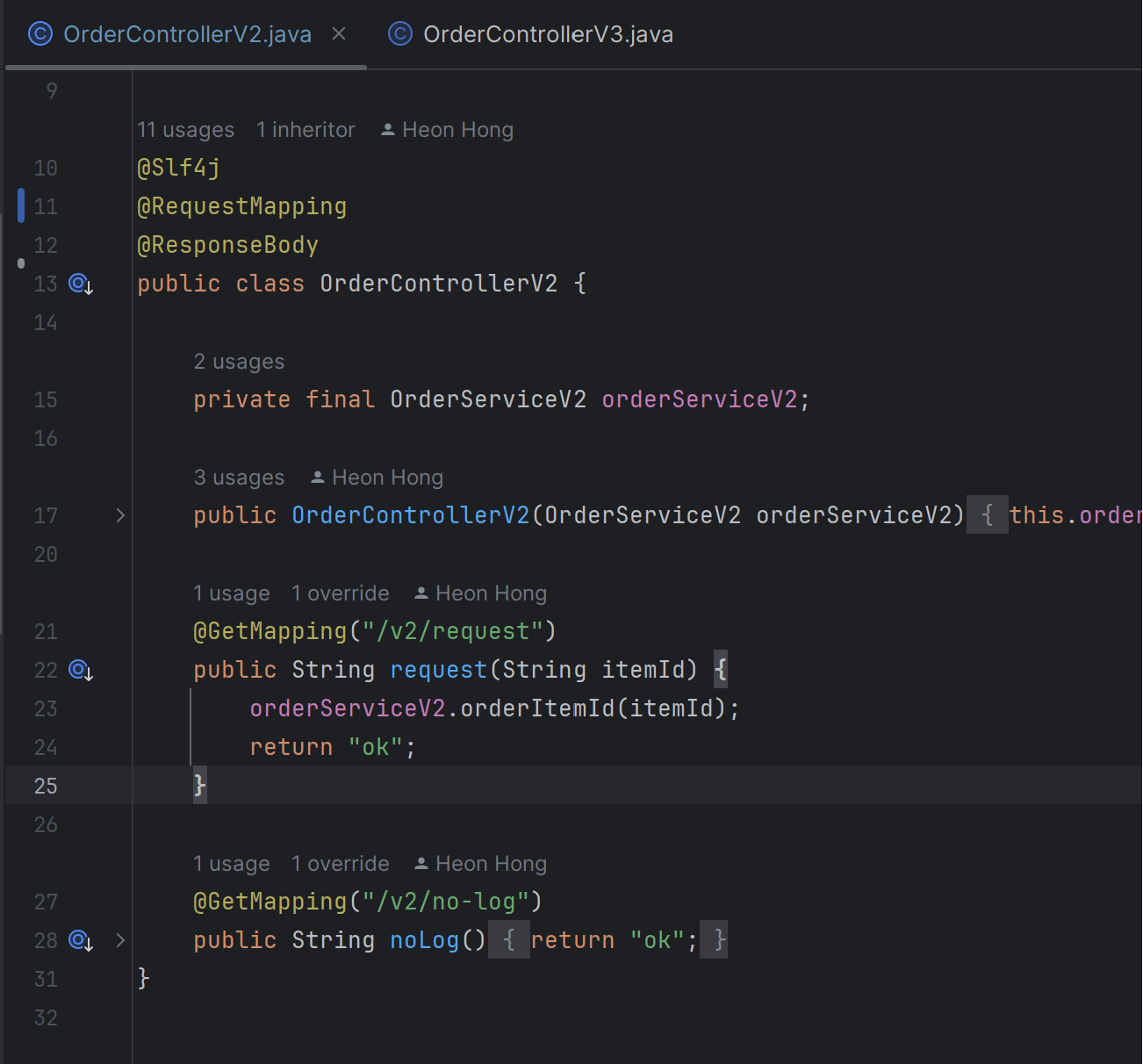Click line number 25 in the gutter
The height and width of the screenshot is (1064, 1143).
(46, 786)
